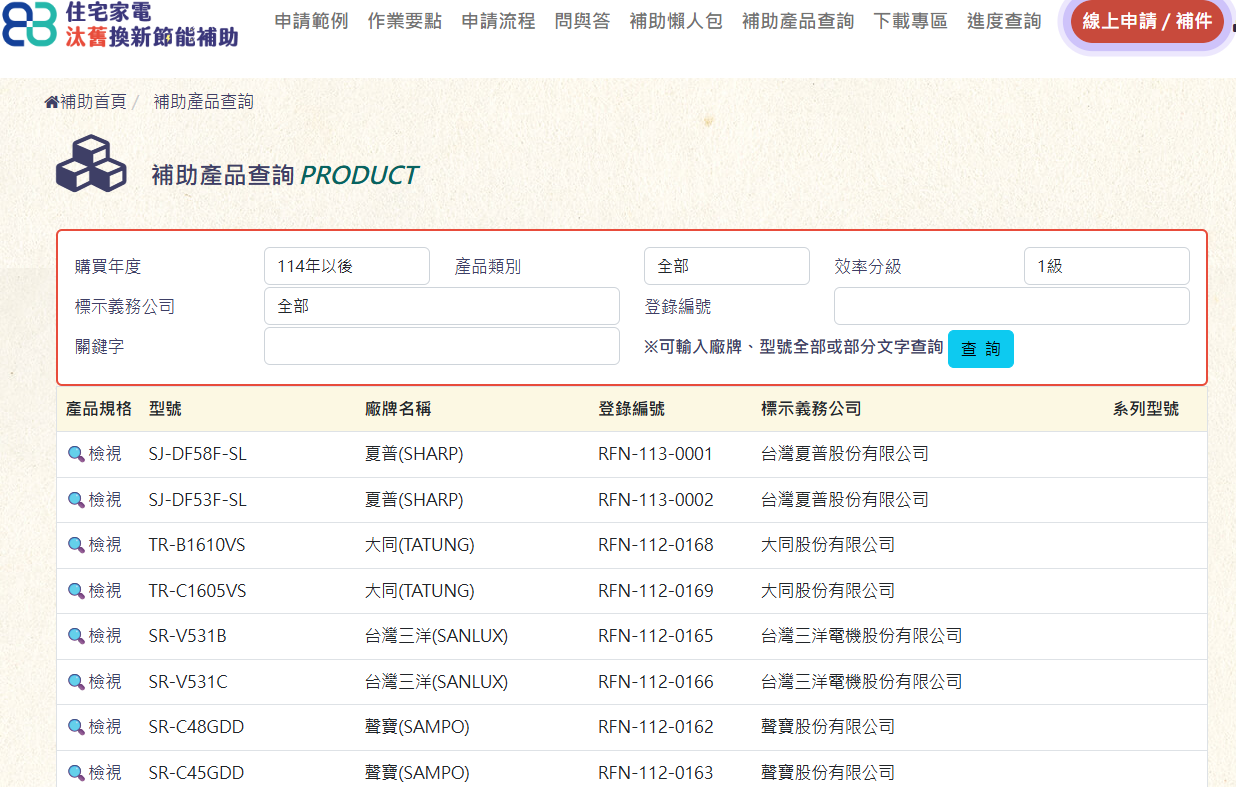Click 夏普(SHARP) brand in SJ-DF53F-SL row
Screen dimensions: 1236x787
coord(414,500)
